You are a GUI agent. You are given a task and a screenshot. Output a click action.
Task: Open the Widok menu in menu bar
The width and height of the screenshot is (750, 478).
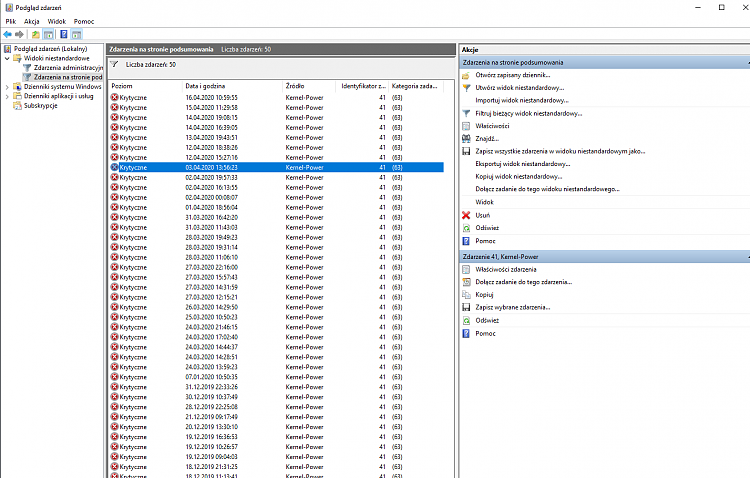pos(57,20)
